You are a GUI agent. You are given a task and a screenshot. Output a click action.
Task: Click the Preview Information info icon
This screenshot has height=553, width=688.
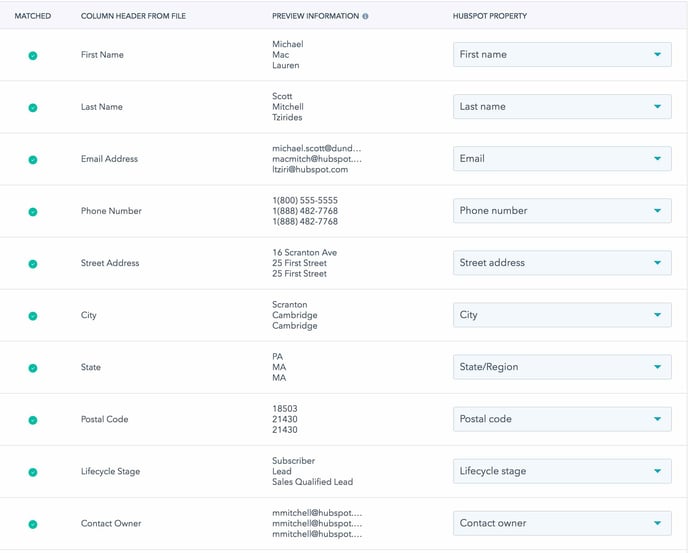(x=365, y=16)
